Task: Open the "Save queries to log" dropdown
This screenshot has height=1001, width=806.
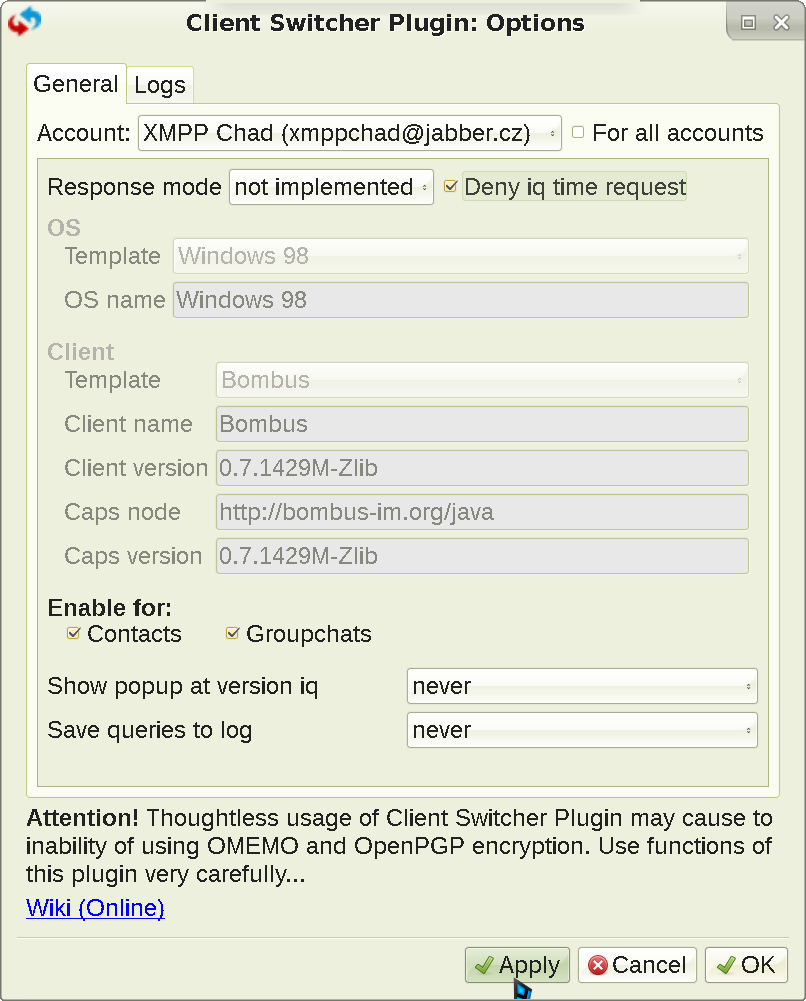Action: (582, 730)
